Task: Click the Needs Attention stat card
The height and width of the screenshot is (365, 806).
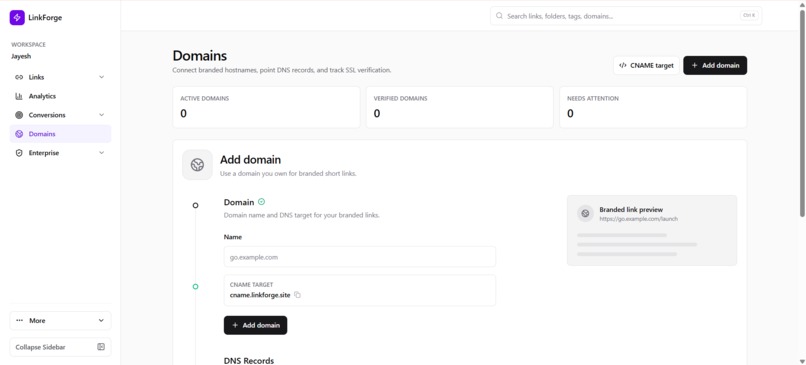Action: [x=653, y=107]
